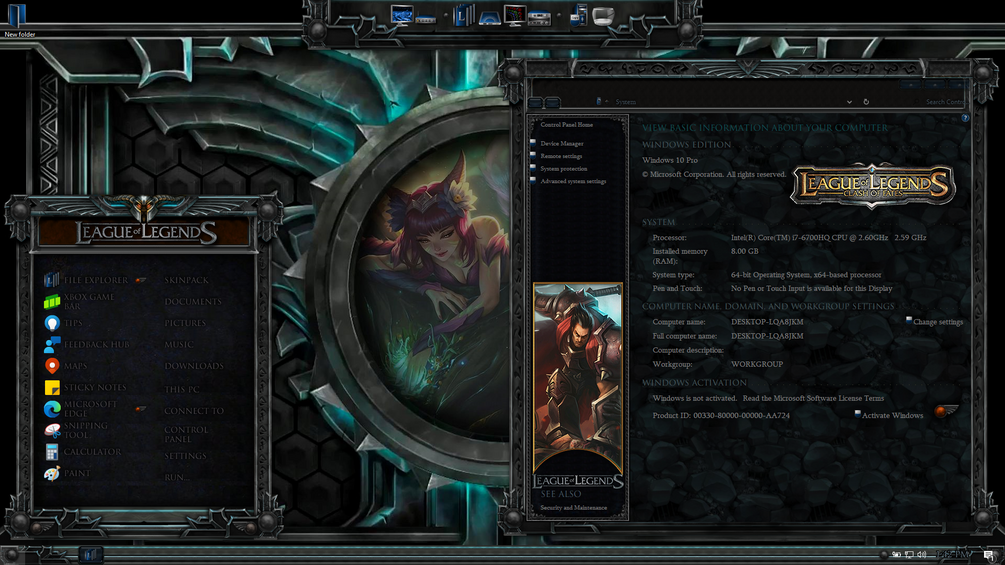
Task: Expand File Explorer jump list arrow
Action: click(x=140, y=280)
